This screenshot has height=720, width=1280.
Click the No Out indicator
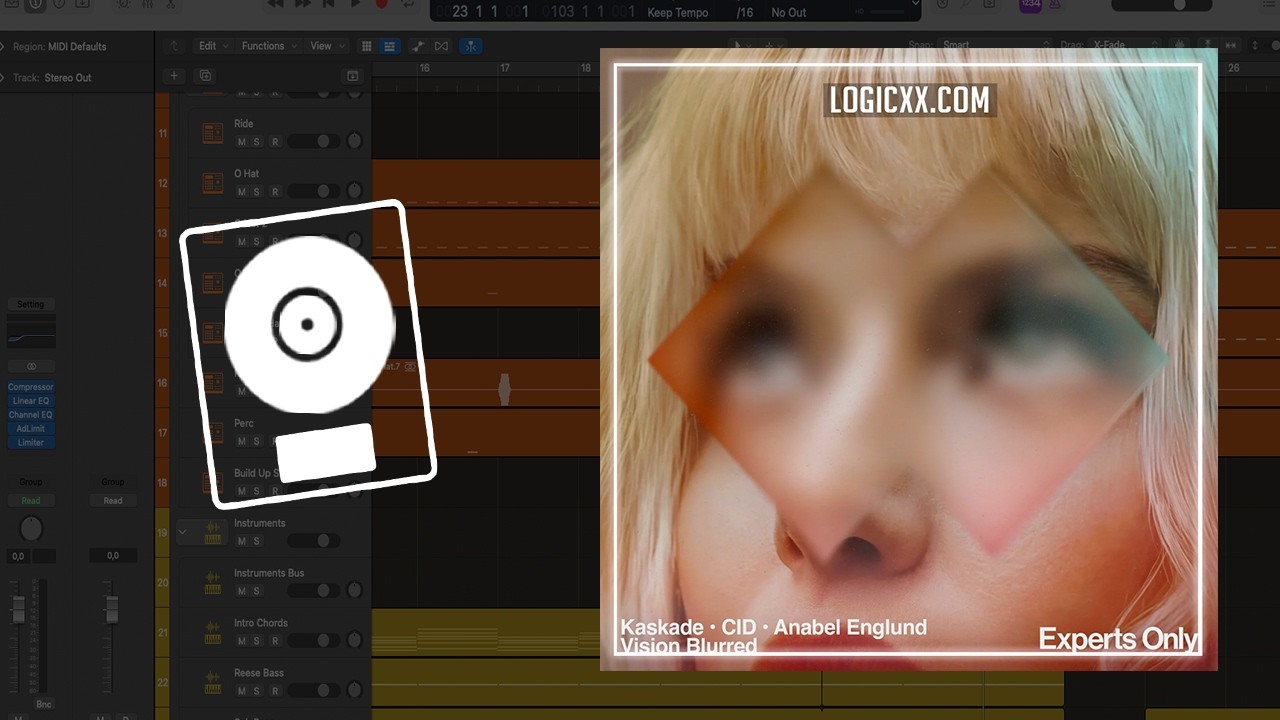789,12
